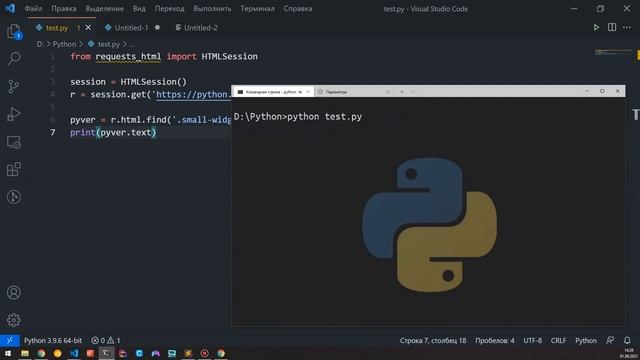Open the Переход menu
This screenshot has width=640, height=360.
169,9
